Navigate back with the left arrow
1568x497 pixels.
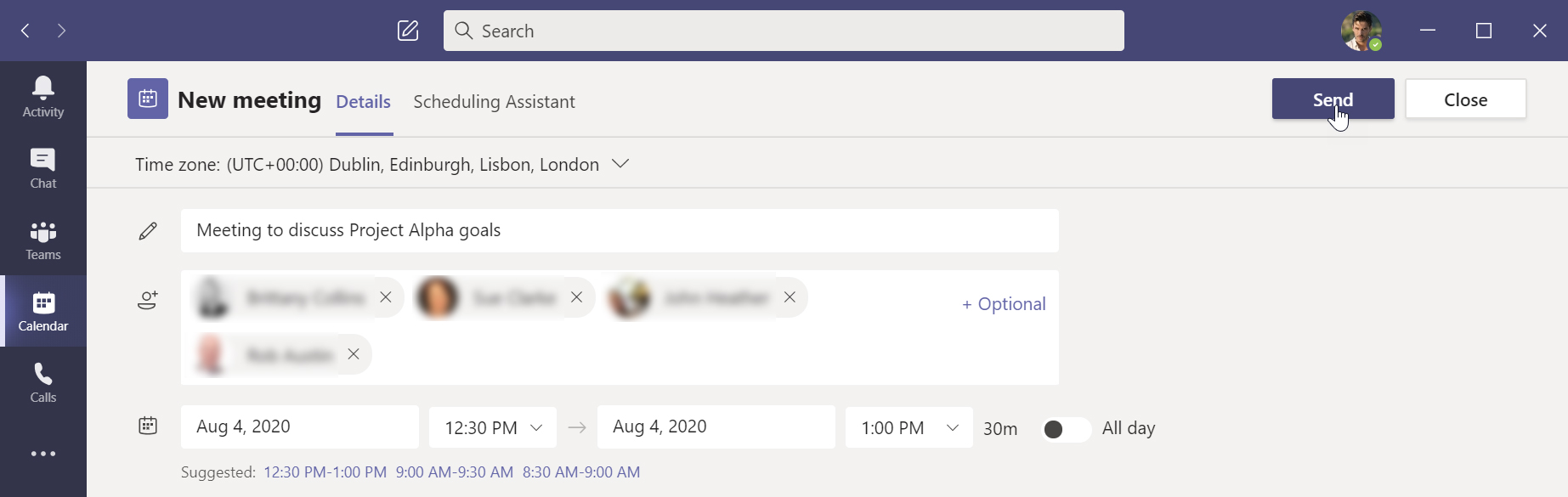point(25,31)
